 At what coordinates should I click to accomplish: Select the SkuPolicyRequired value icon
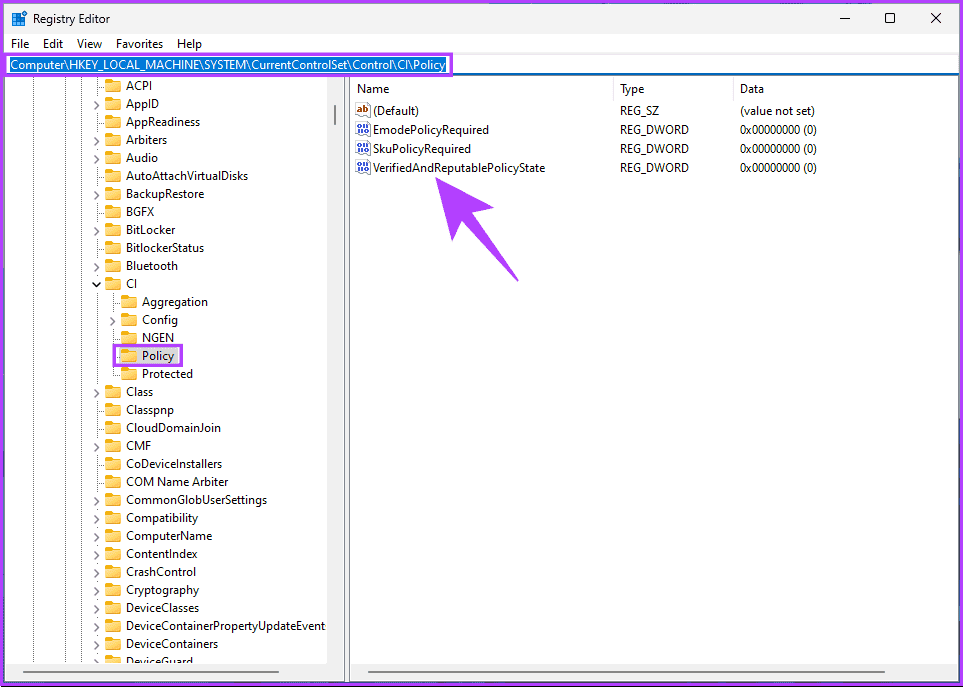point(363,149)
